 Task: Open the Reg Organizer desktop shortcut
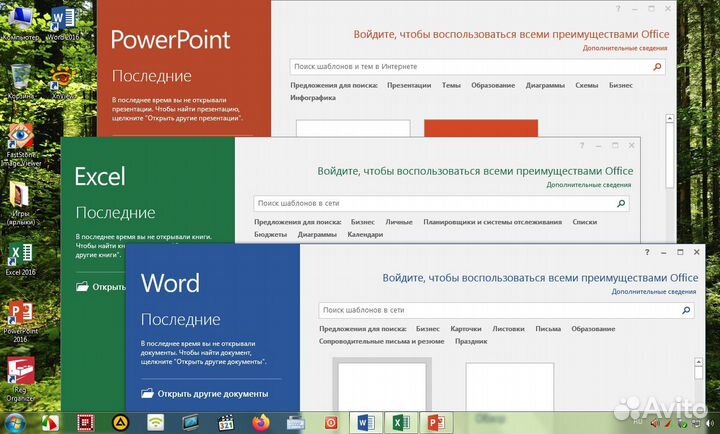20,379
